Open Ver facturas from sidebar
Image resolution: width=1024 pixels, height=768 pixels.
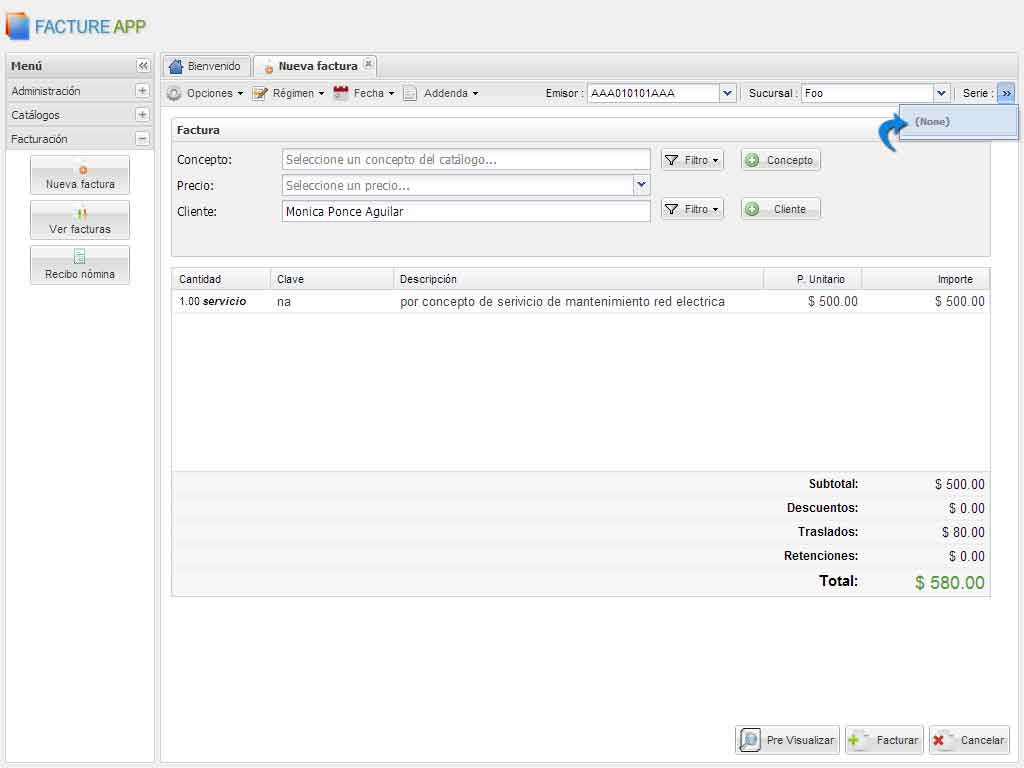(x=80, y=220)
